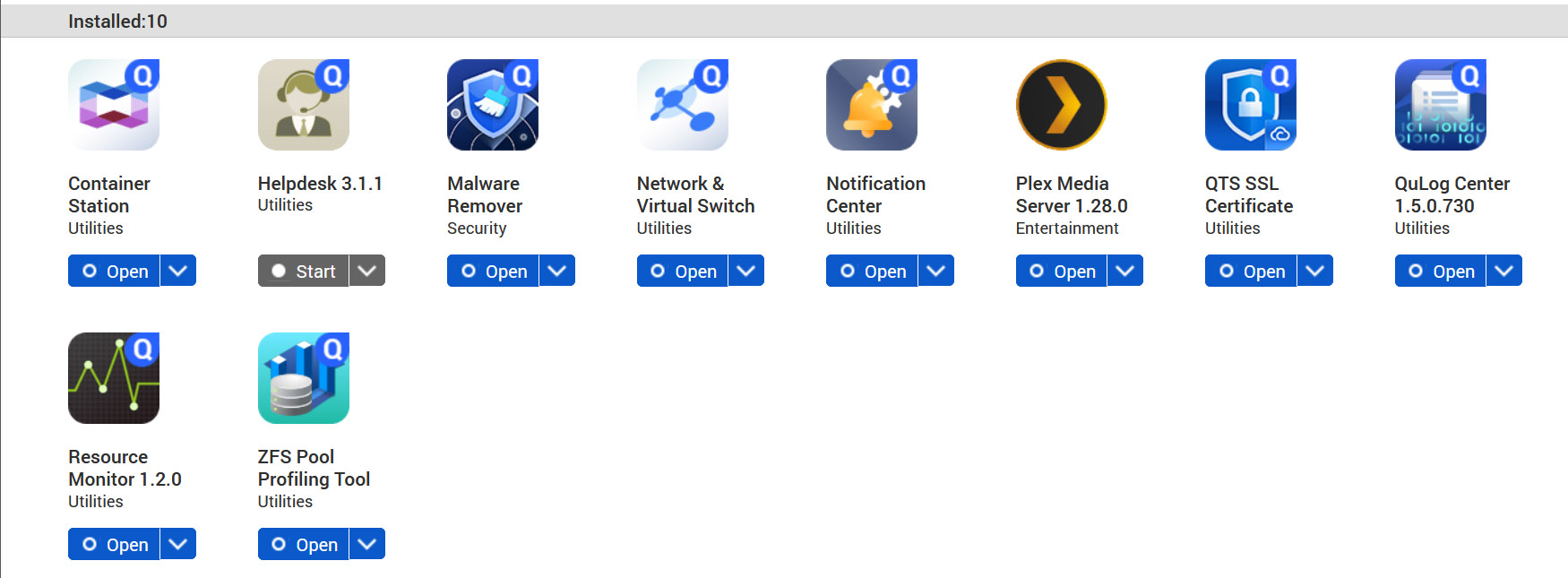Expand Container Station options dropdown arrow
This screenshot has height=578, width=1568.
point(178,271)
